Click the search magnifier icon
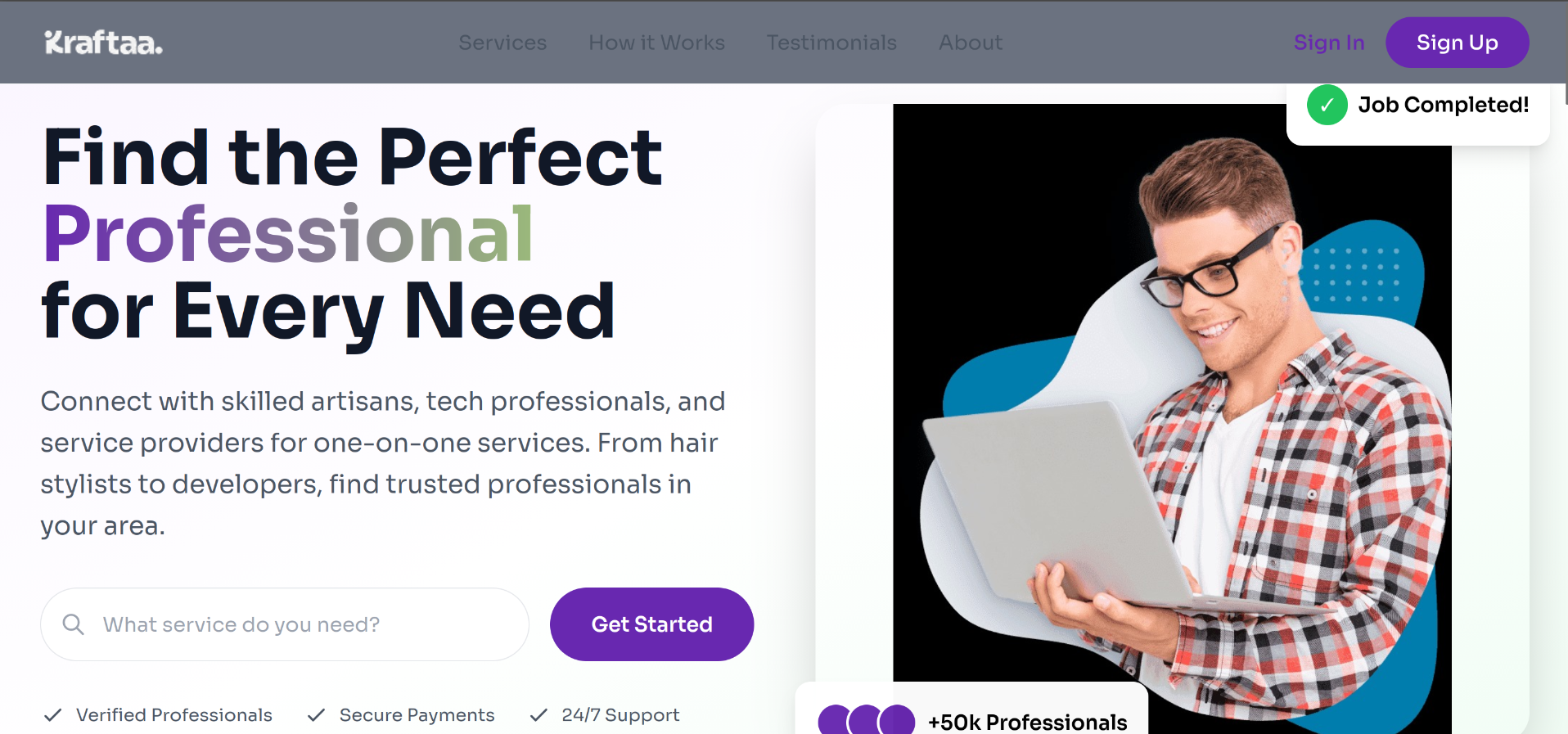1568x734 pixels. pyautogui.click(x=74, y=624)
